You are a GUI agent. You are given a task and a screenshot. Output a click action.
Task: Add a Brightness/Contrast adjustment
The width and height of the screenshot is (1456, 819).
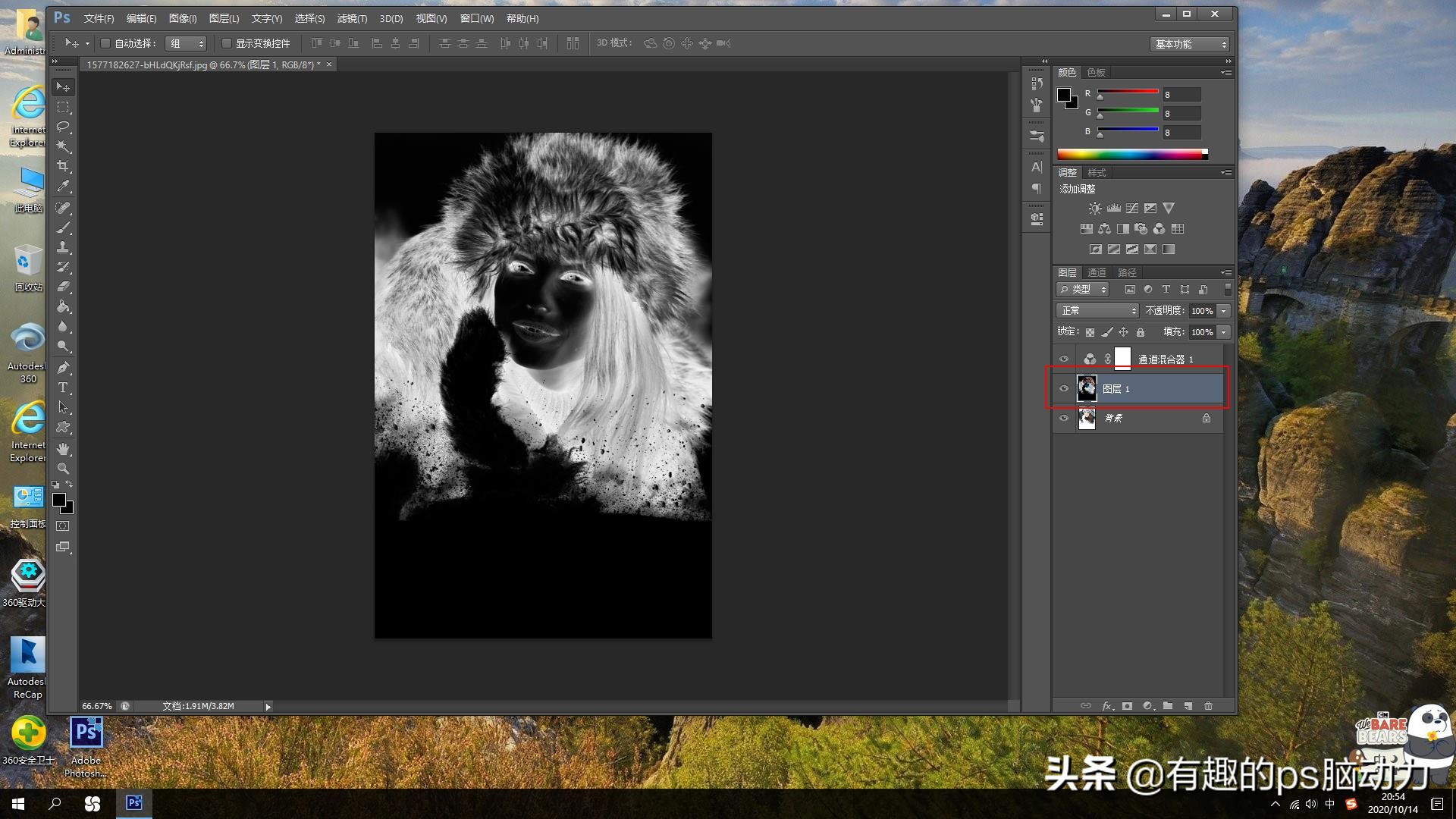click(1095, 208)
